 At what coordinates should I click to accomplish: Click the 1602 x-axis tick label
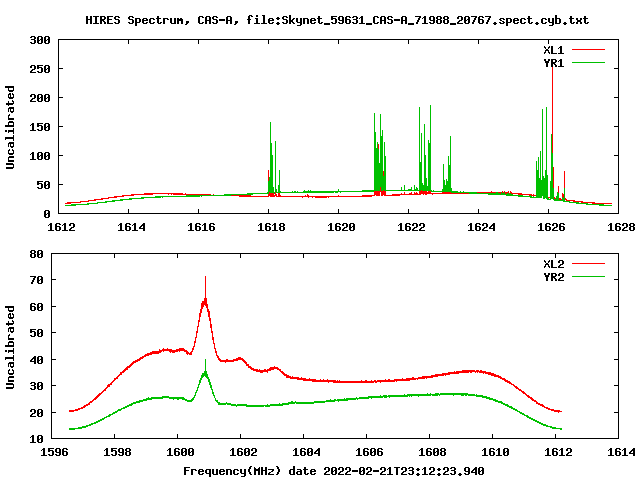tap(243, 452)
